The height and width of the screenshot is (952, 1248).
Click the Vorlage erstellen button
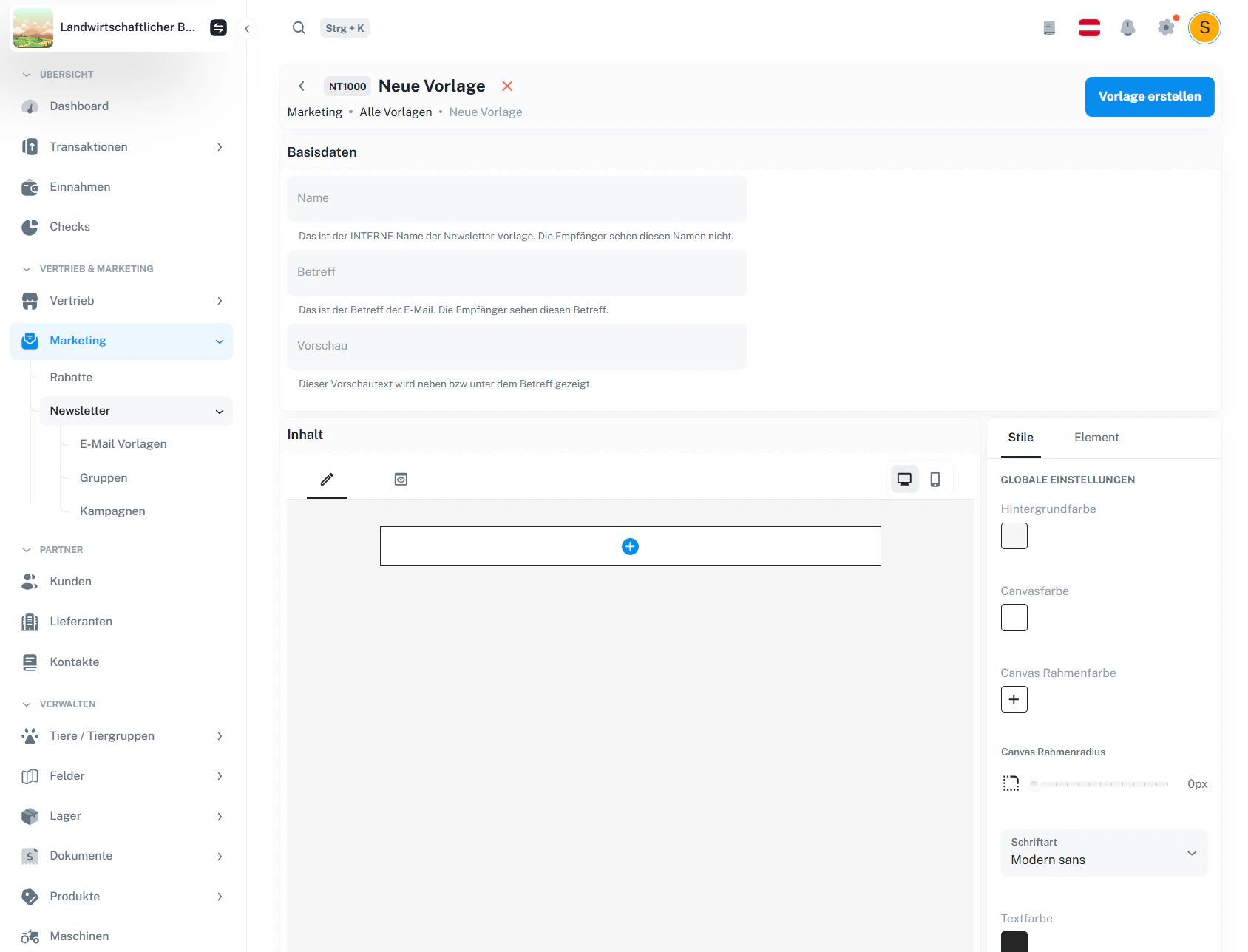pyautogui.click(x=1149, y=96)
